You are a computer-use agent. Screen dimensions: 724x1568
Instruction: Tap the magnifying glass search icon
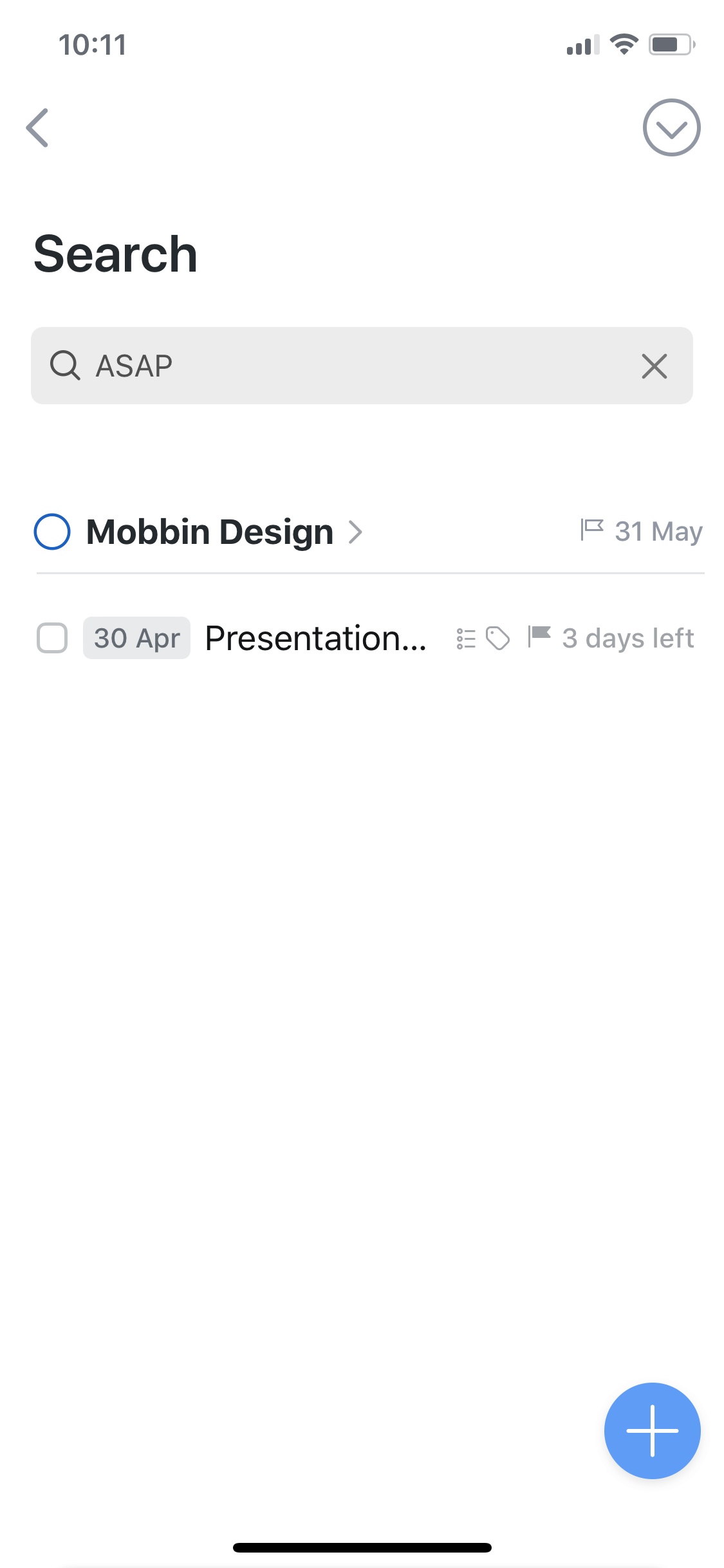[65, 366]
